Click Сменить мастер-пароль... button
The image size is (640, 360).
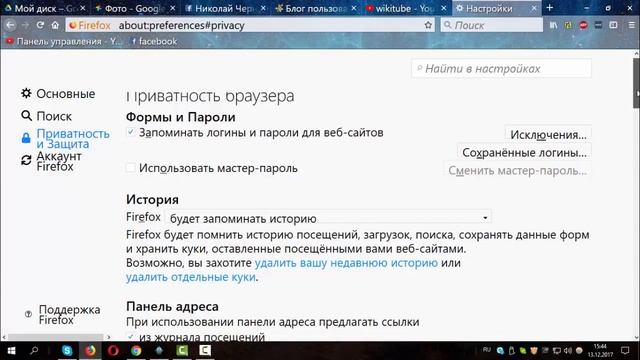[x=517, y=170]
